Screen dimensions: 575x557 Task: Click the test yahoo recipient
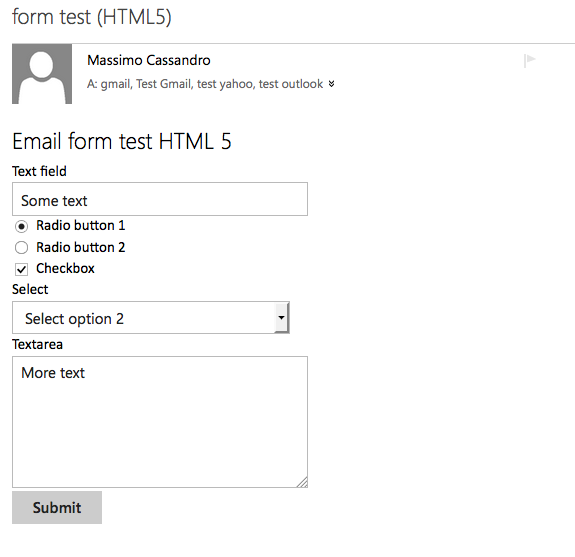click(225, 84)
